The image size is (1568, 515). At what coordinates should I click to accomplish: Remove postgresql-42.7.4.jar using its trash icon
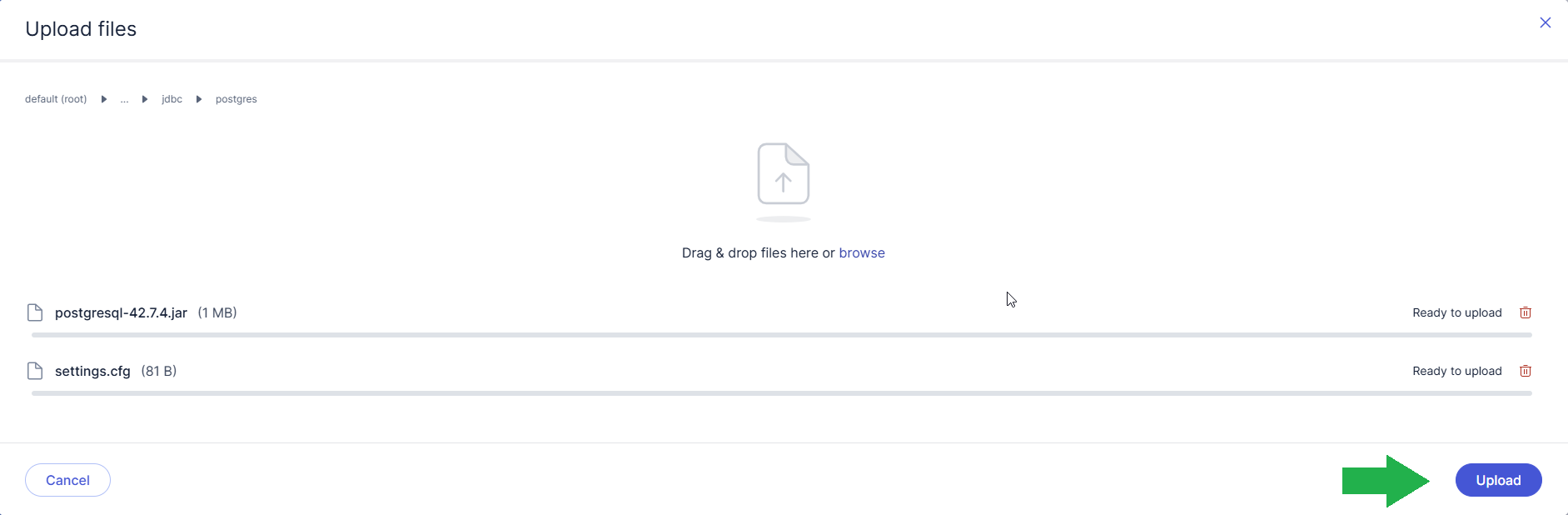click(x=1526, y=312)
